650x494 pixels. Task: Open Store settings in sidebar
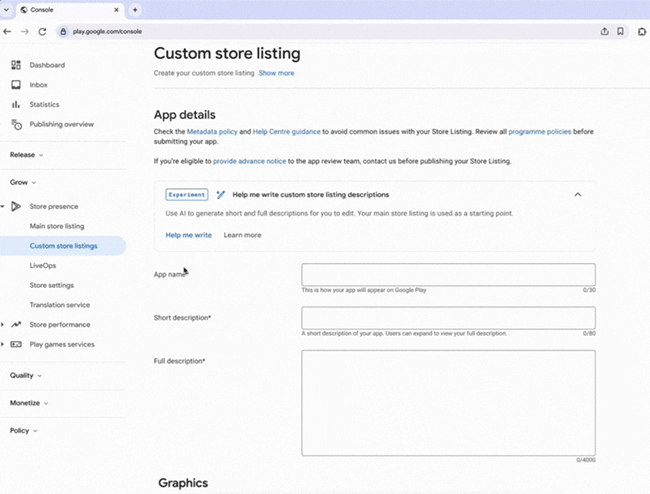click(x=52, y=285)
